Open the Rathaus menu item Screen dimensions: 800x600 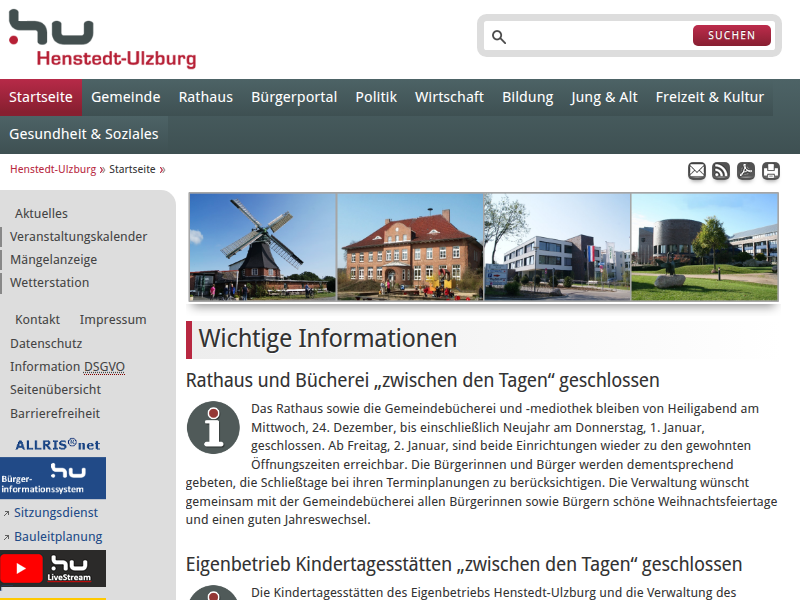coord(205,97)
